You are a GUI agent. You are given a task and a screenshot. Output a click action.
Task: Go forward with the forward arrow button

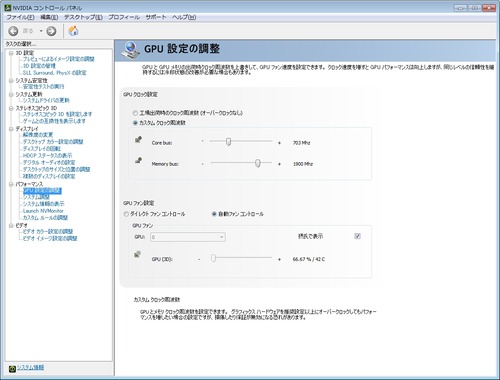point(51,31)
